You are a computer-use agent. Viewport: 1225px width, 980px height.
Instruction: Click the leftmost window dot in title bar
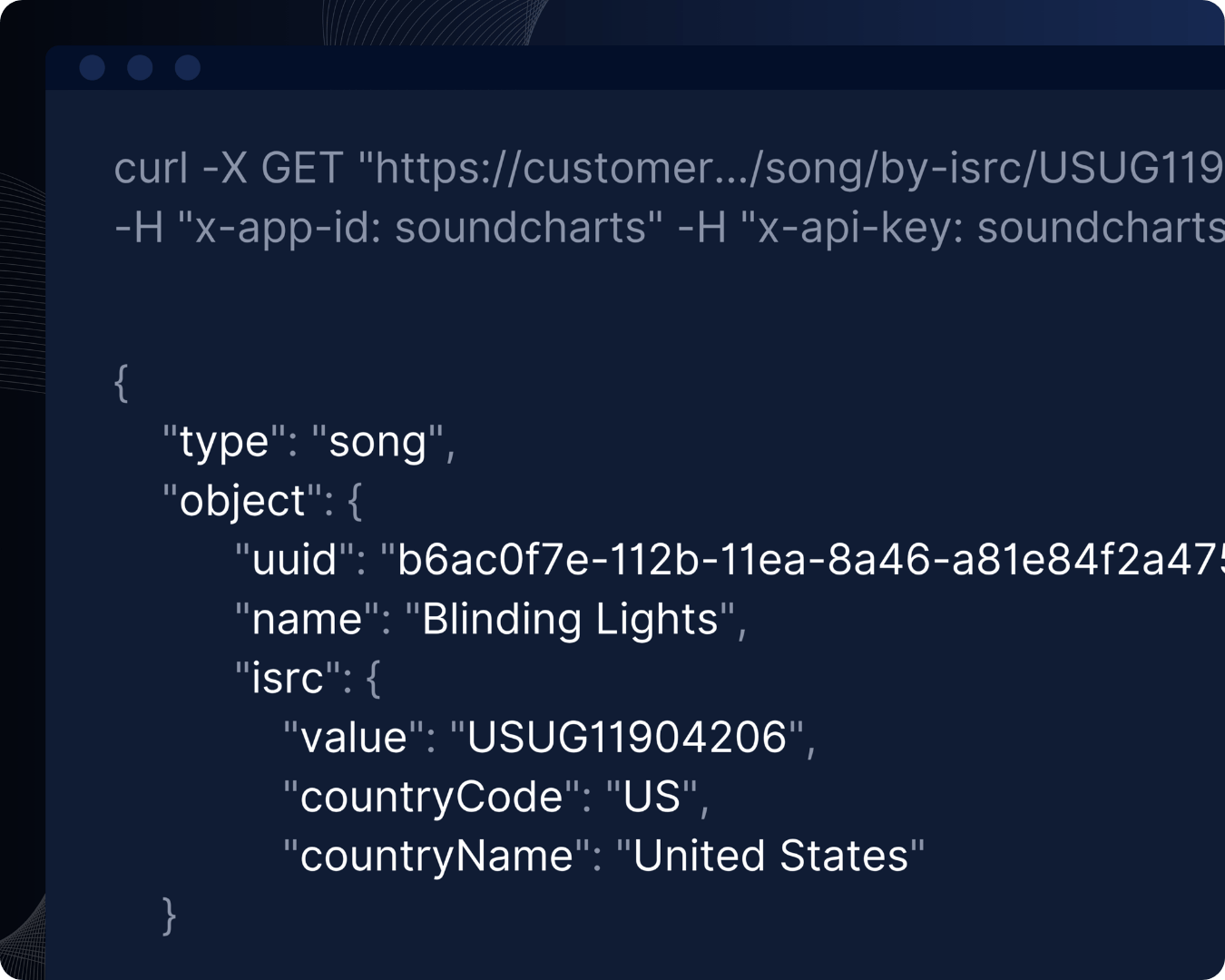93,68
